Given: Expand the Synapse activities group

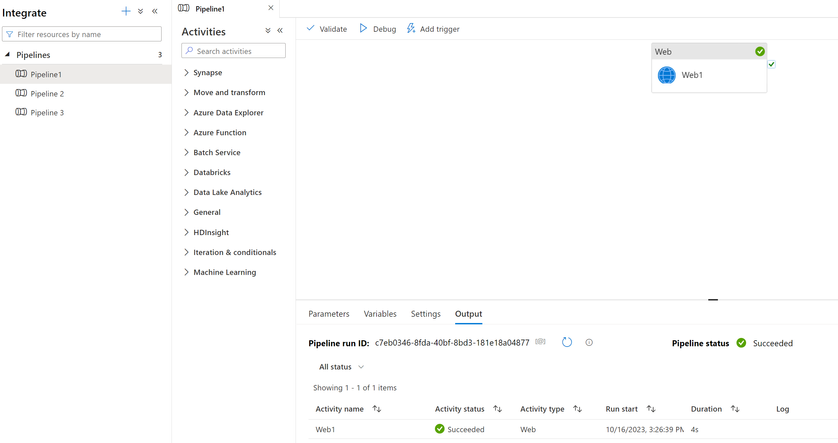Looking at the screenshot, I should pos(187,73).
